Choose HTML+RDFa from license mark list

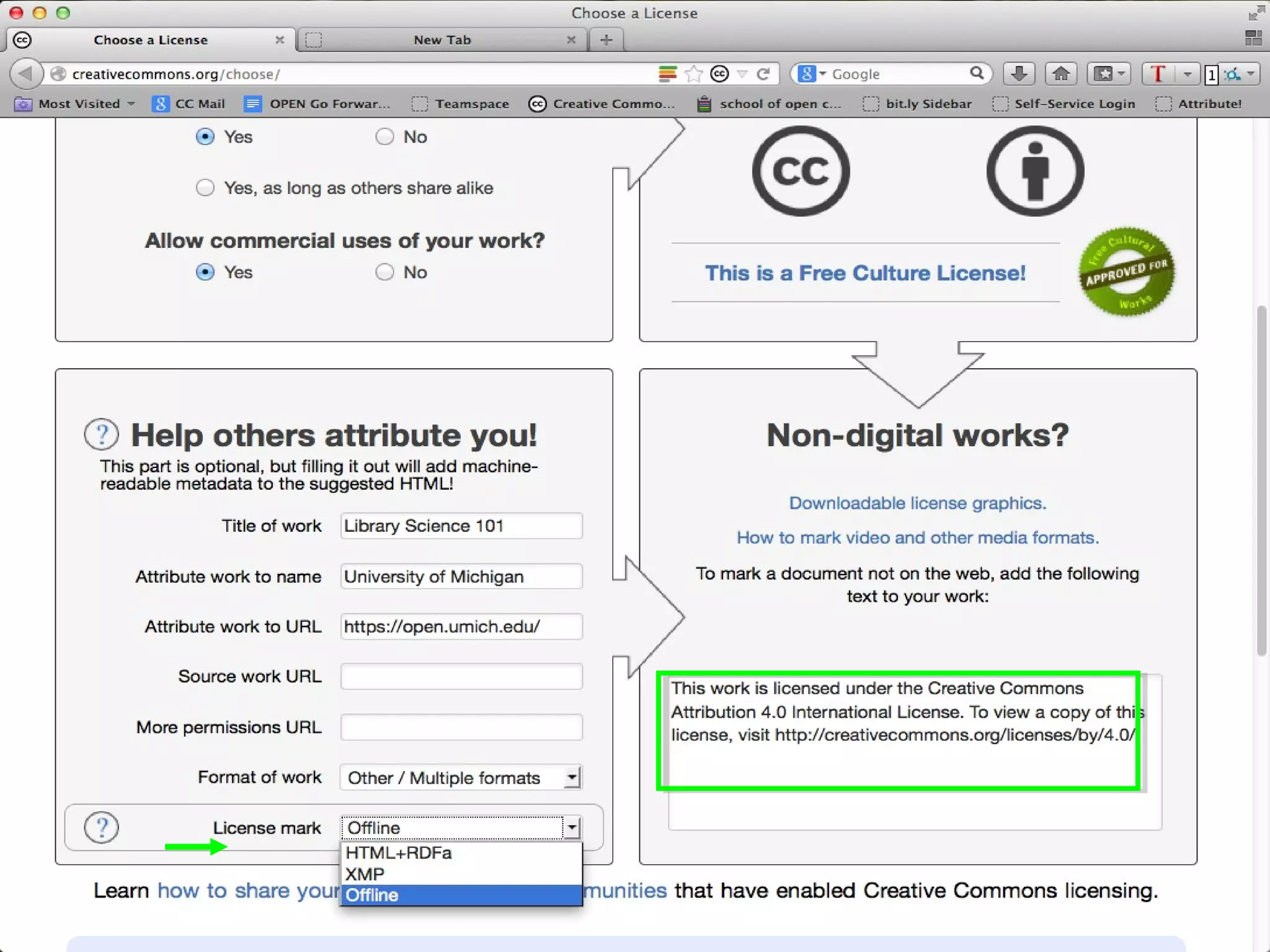(399, 853)
